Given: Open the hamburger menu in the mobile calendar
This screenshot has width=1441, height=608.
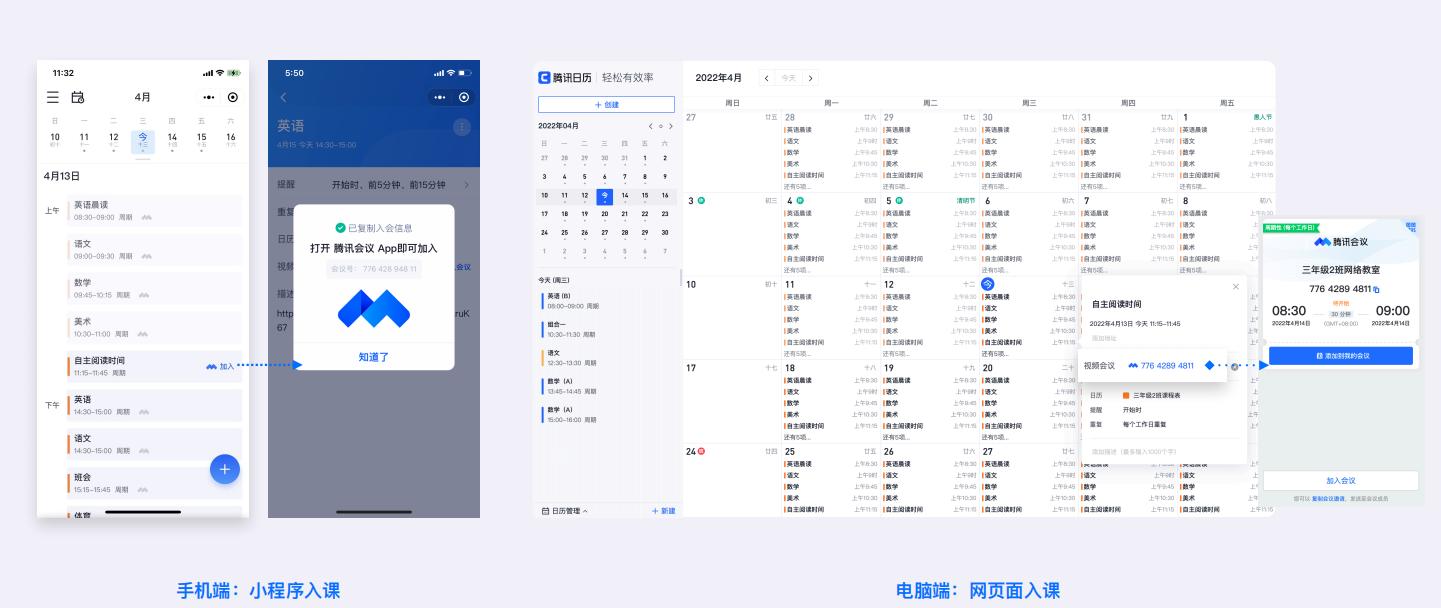Looking at the screenshot, I should click(x=52, y=97).
